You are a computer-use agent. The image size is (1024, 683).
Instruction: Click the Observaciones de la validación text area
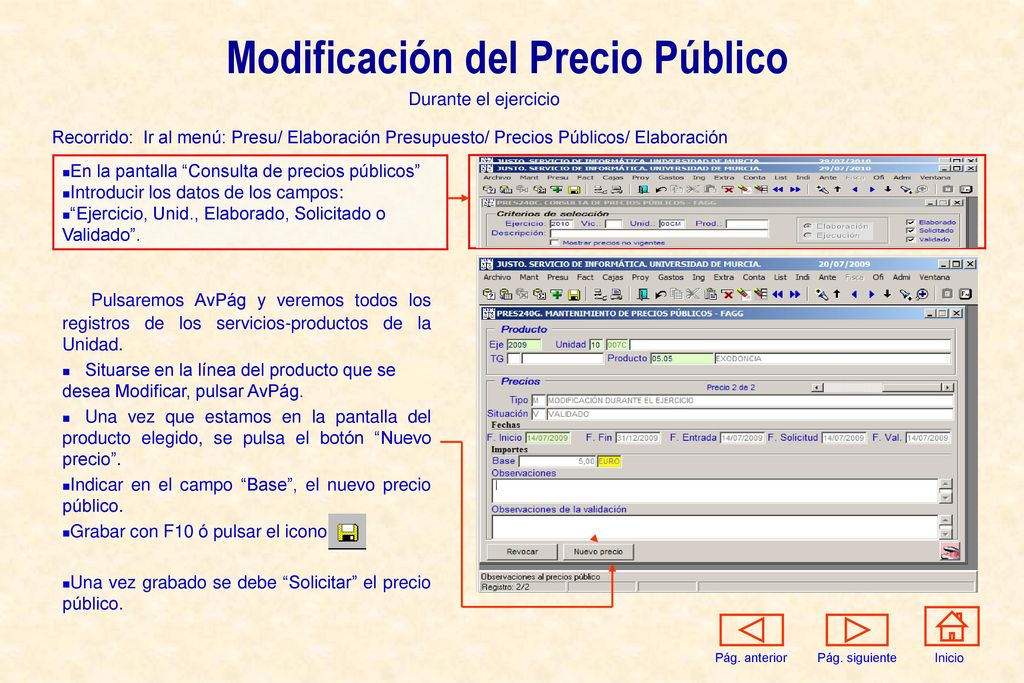pyautogui.click(x=715, y=527)
